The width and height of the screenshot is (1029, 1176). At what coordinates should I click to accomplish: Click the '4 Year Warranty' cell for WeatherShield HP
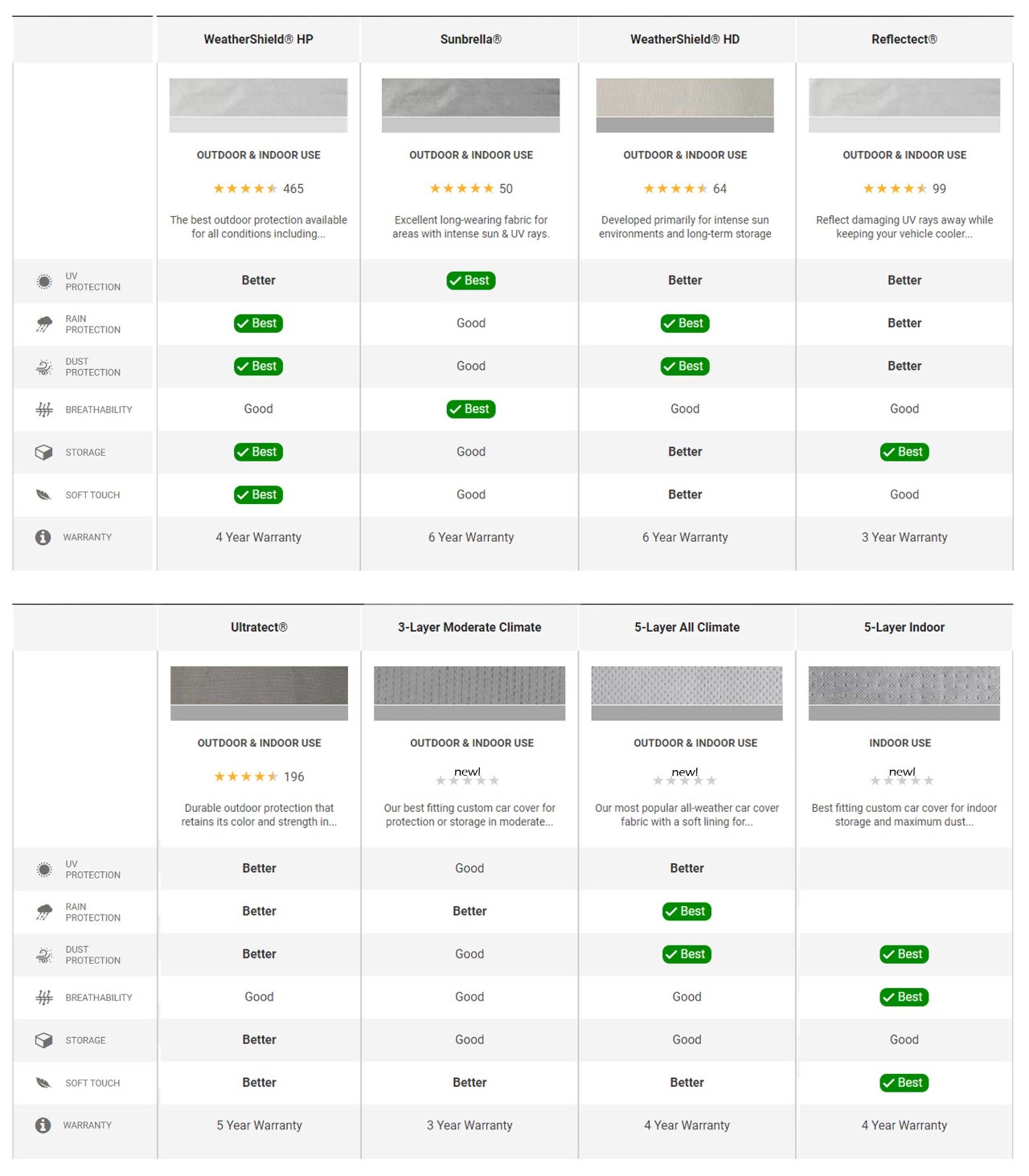[259, 538]
